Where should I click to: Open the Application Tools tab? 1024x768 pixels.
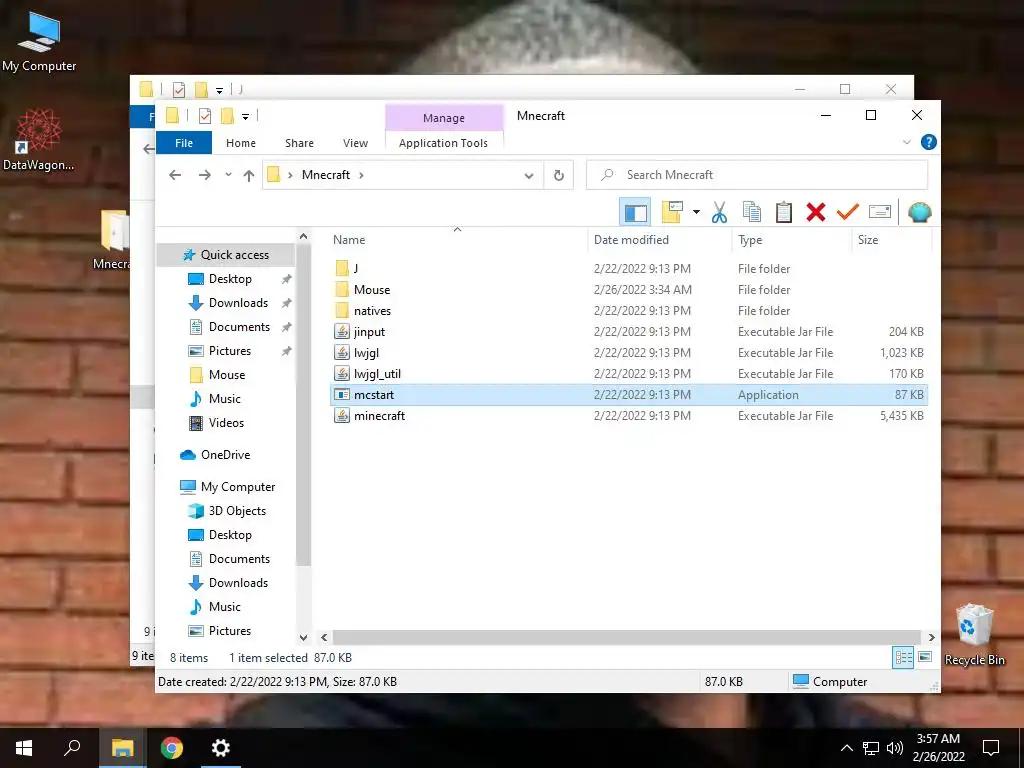(x=443, y=143)
